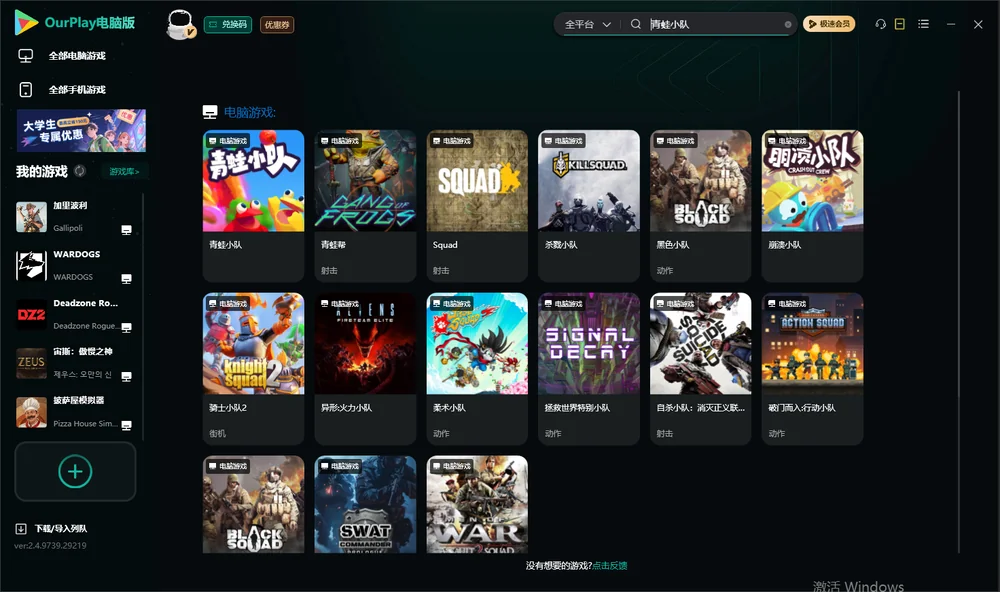This screenshot has width=1000, height=592.
Task: Open the 自杀小队 Suicide Squad cover
Action: tap(701, 344)
